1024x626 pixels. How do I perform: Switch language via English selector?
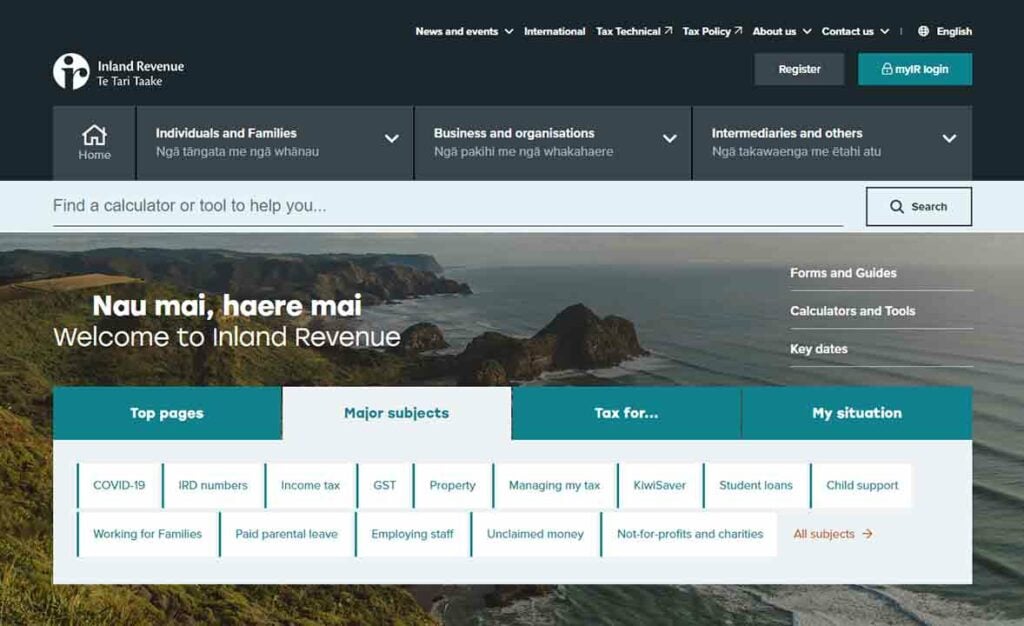(945, 31)
